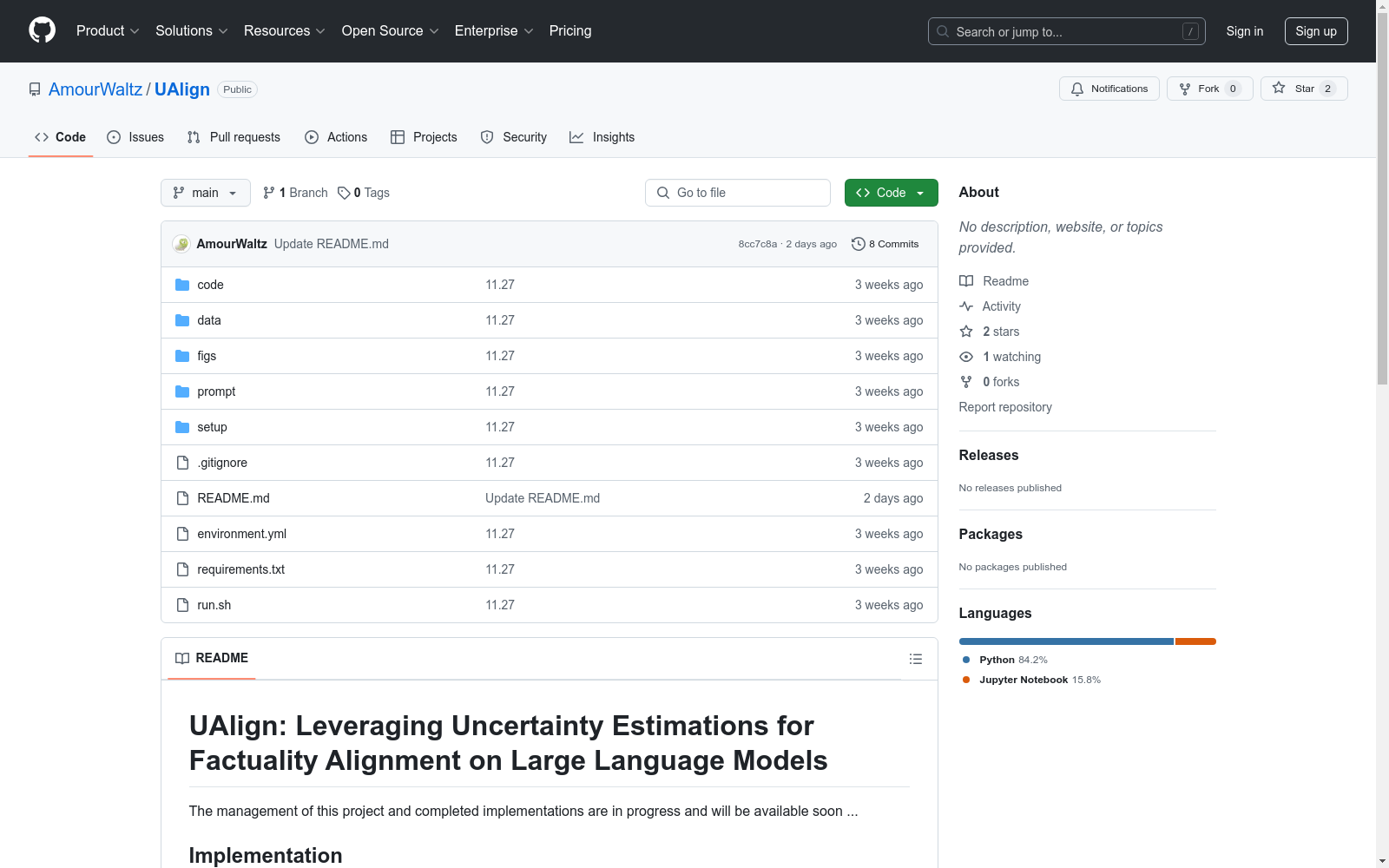The height and width of the screenshot is (868, 1389).
Task: Click the prompt folder icon
Action: pos(182,391)
